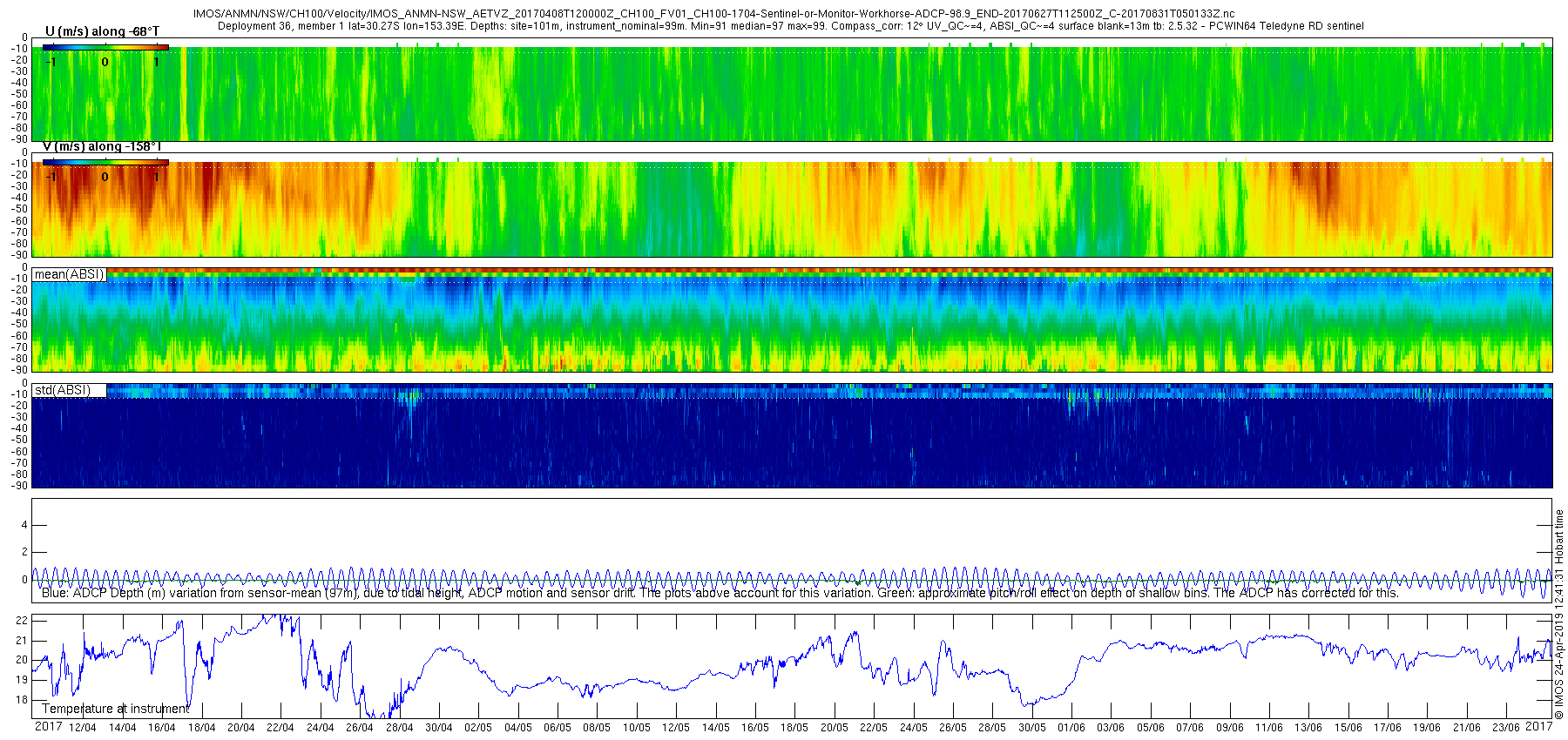Image resolution: width=1568 pixels, height=740 pixels.
Task: Click the 30/05 date tick label
Action: tap(1031, 728)
